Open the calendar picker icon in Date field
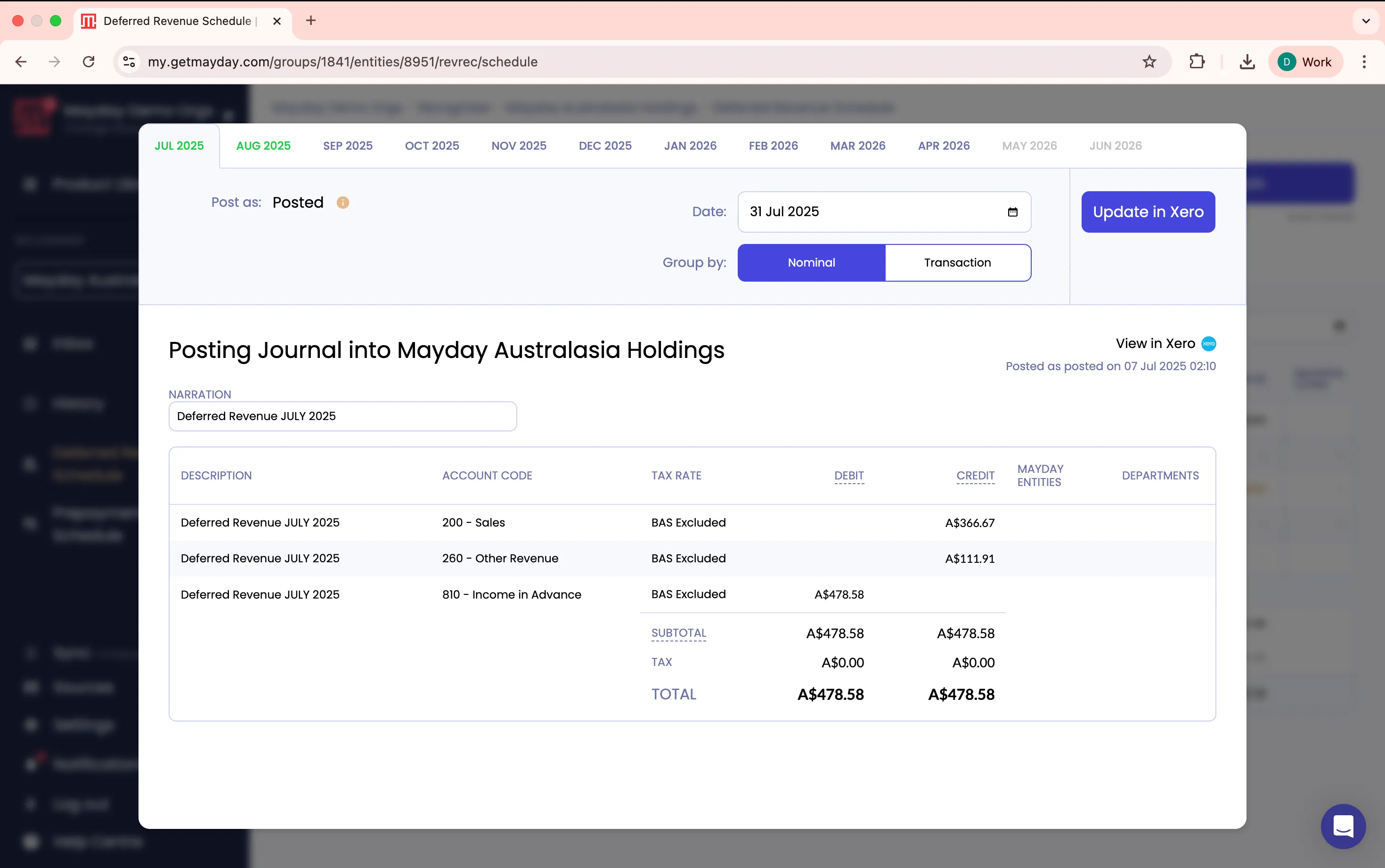 click(x=1012, y=212)
